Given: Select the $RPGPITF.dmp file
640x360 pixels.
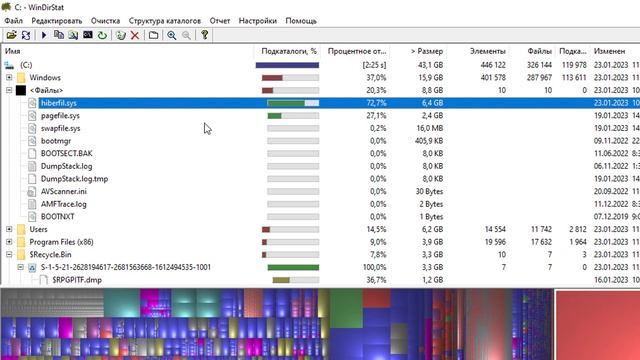Looking at the screenshot, I should (77, 280).
